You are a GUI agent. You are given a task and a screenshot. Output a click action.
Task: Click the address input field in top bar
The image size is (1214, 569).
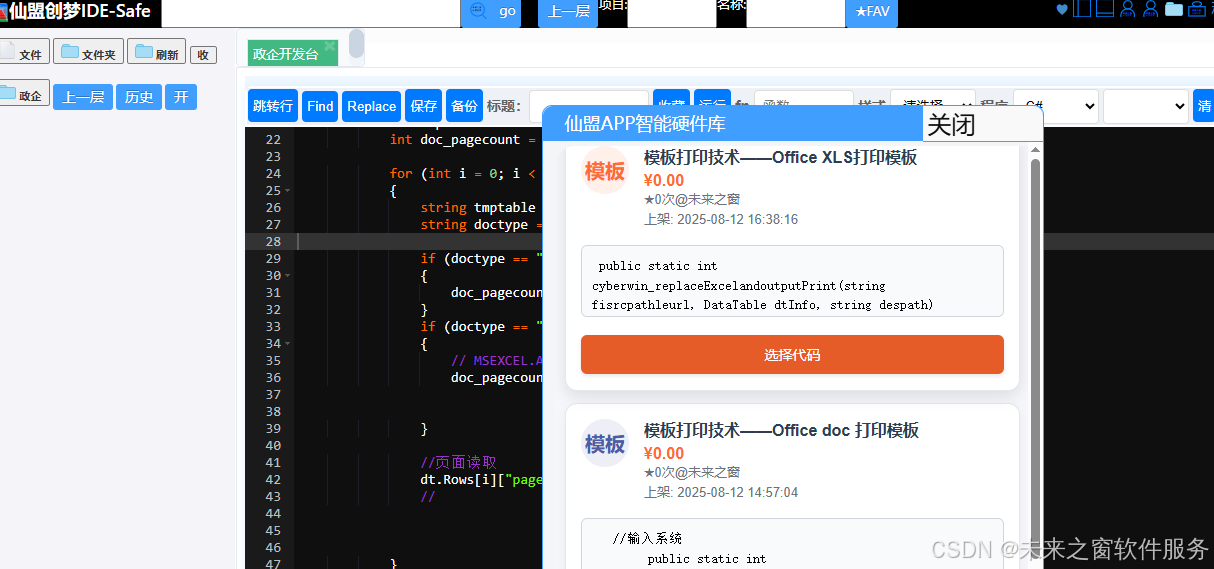click(310, 12)
